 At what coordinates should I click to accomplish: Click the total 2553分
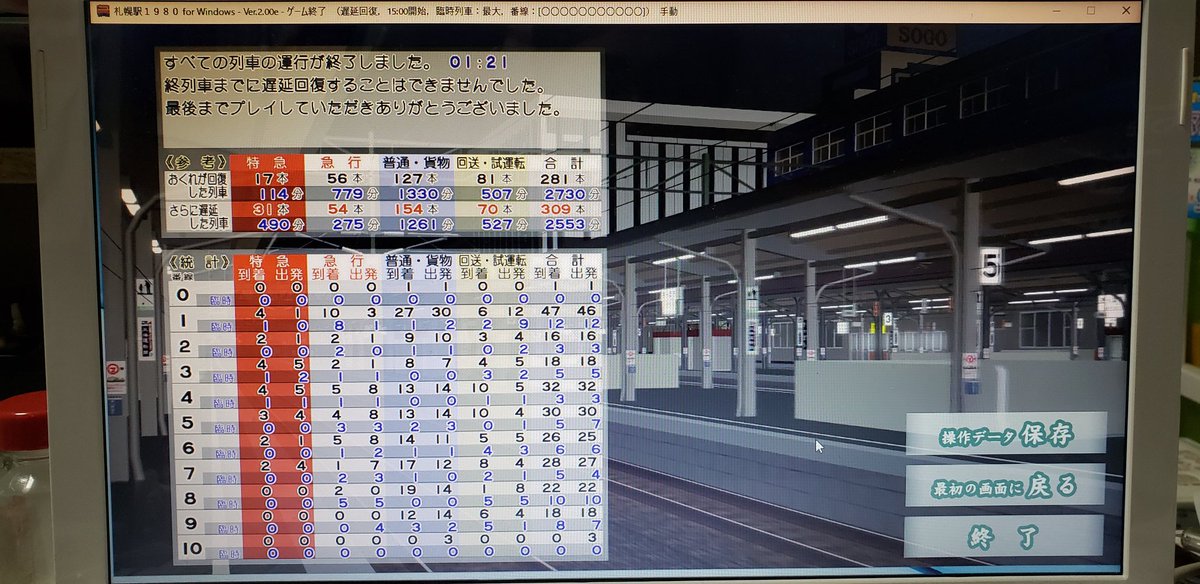coord(572,225)
